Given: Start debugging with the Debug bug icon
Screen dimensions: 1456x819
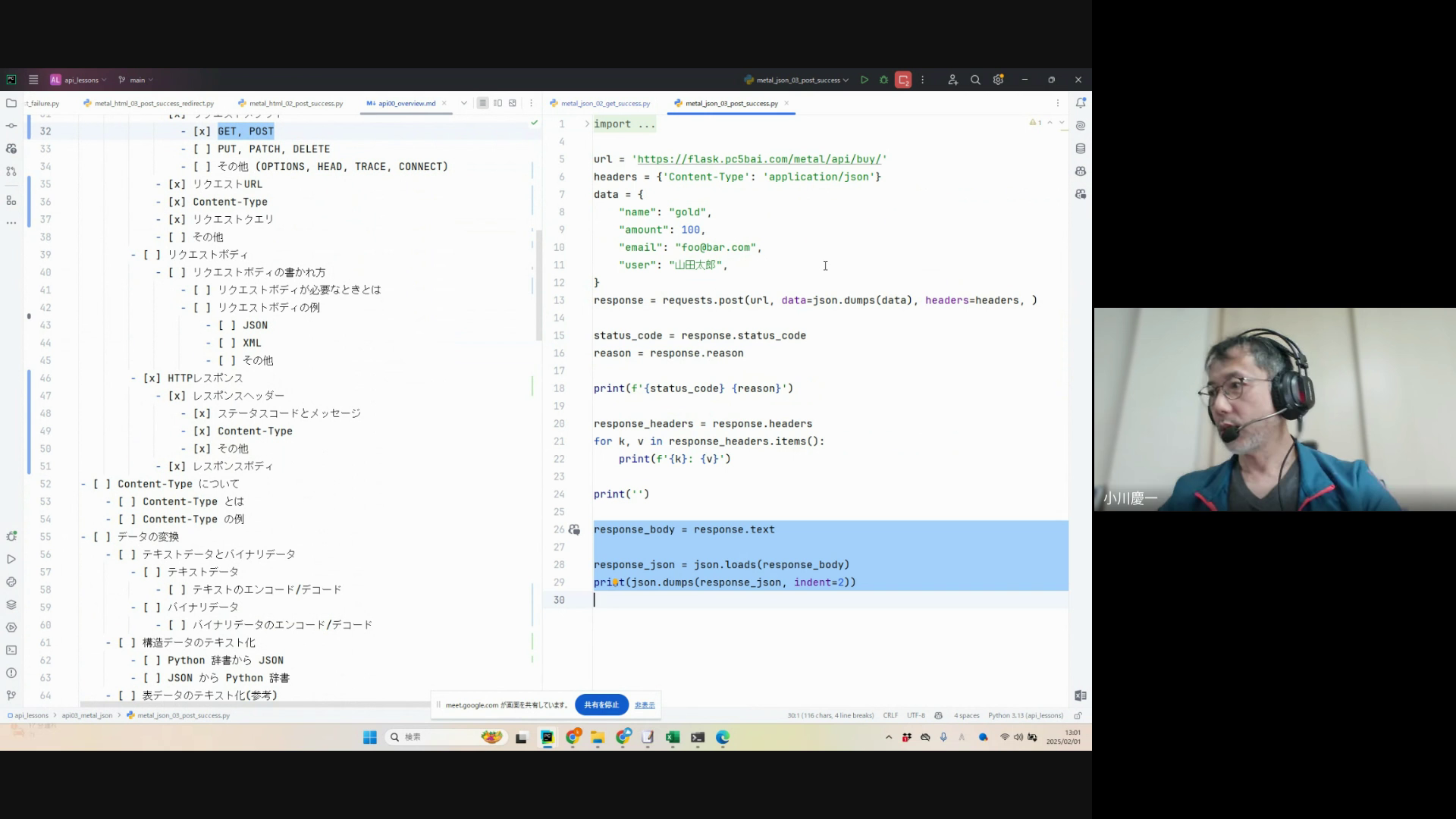Looking at the screenshot, I should 883,80.
